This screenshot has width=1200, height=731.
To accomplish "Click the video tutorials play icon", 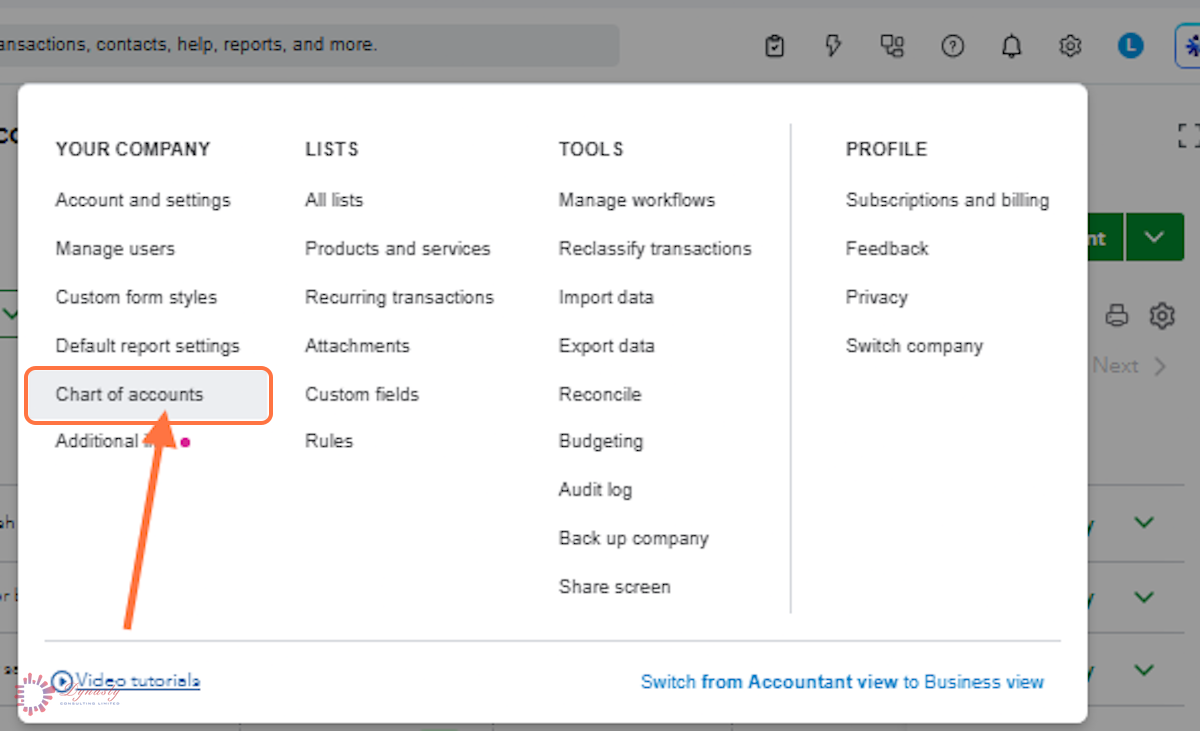I will tap(62, 682).
